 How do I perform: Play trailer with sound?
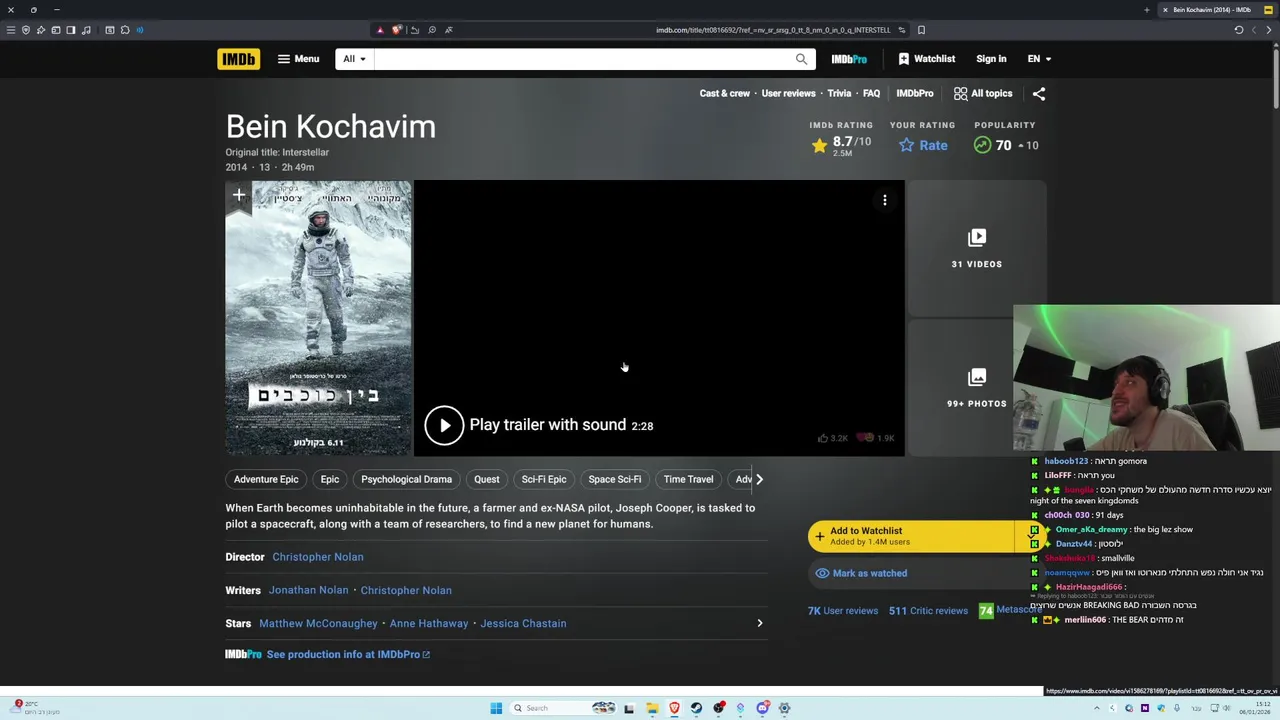[x=539, y=425]
